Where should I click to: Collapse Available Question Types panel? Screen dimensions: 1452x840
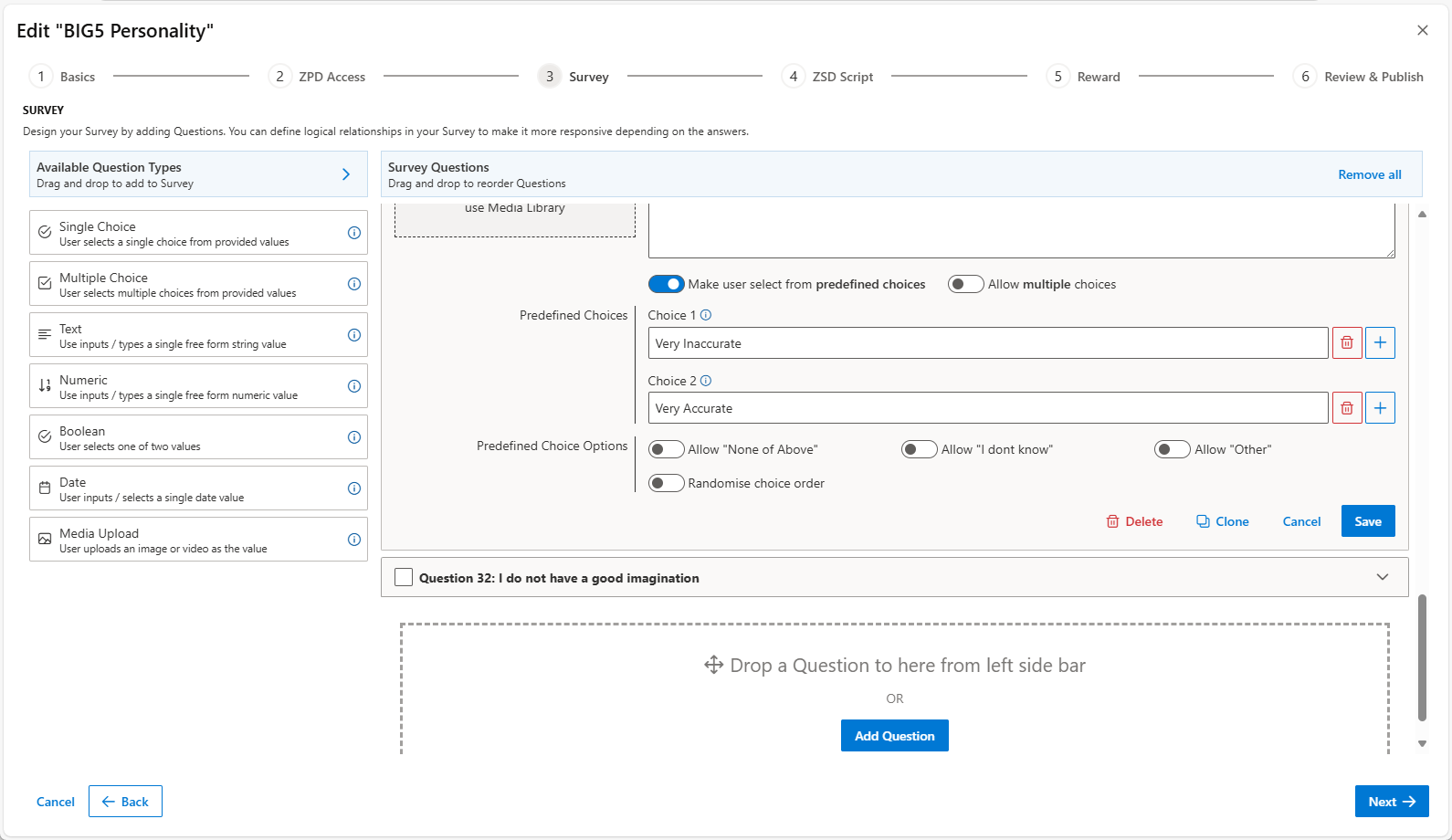(346, 174)
